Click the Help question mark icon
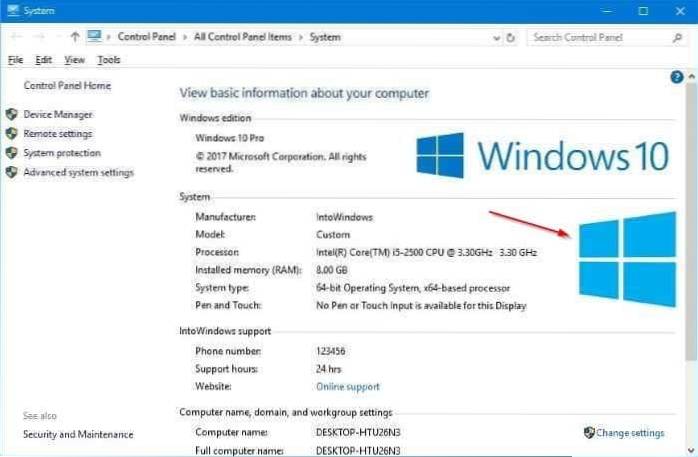Image resolution: width=698 pixels, height=457 pixels. click(677, 77)
